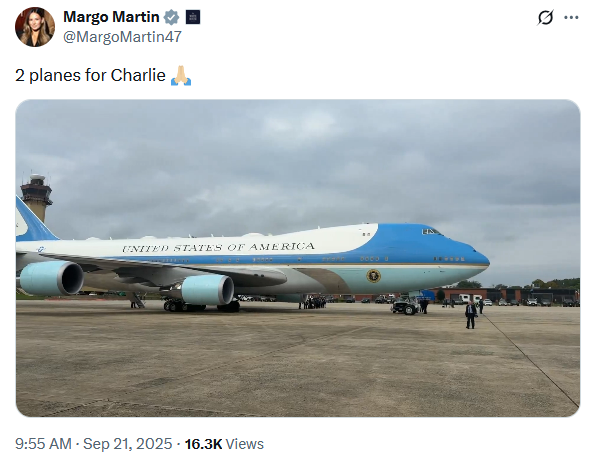Click the airport control tower in photo
593x463 pixels.
pos(36,197)
